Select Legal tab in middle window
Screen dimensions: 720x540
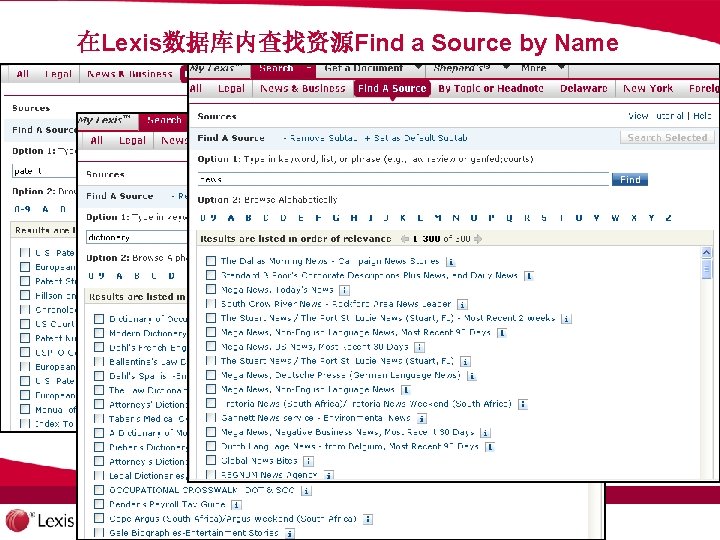pos(132,141)
